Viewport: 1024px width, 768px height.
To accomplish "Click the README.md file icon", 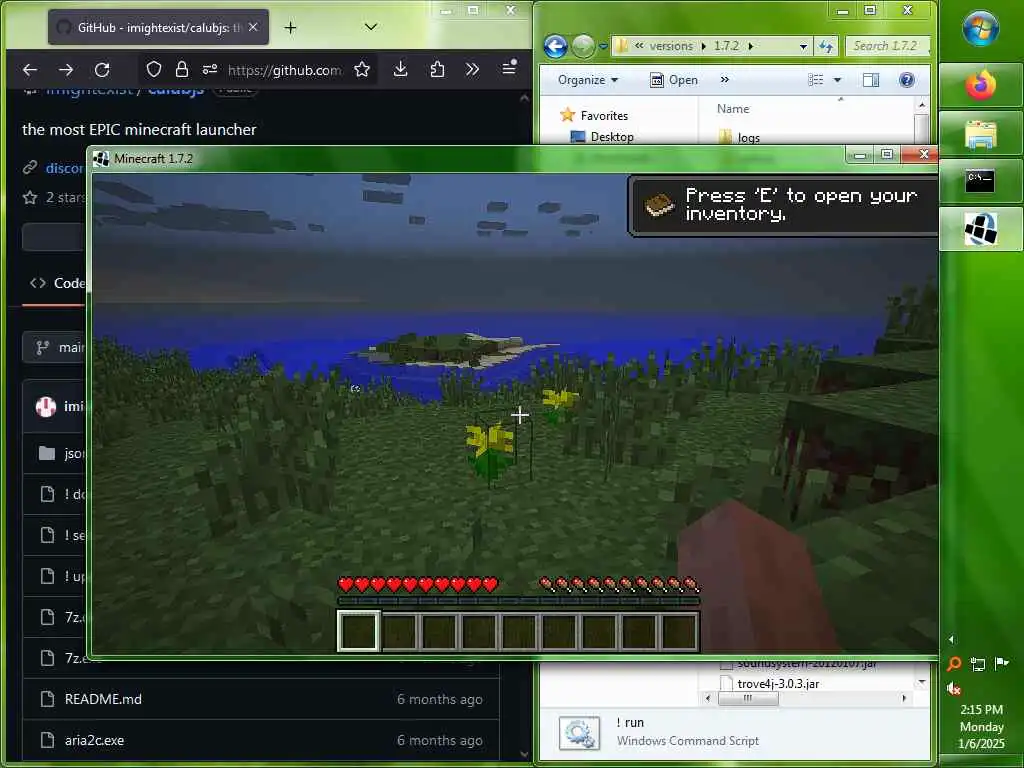I will tap(47, 699).
